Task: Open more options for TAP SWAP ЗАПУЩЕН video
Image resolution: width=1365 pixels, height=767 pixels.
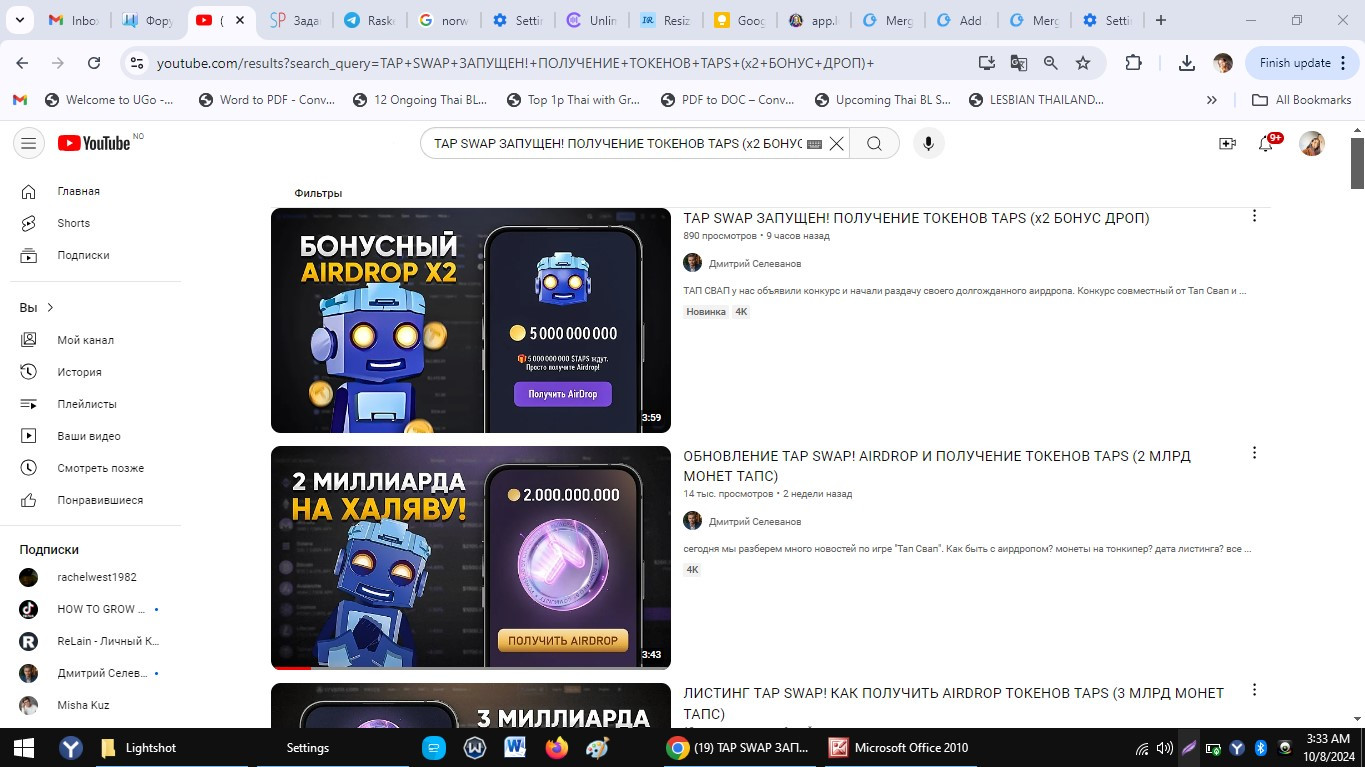Action: point(1254,216)
